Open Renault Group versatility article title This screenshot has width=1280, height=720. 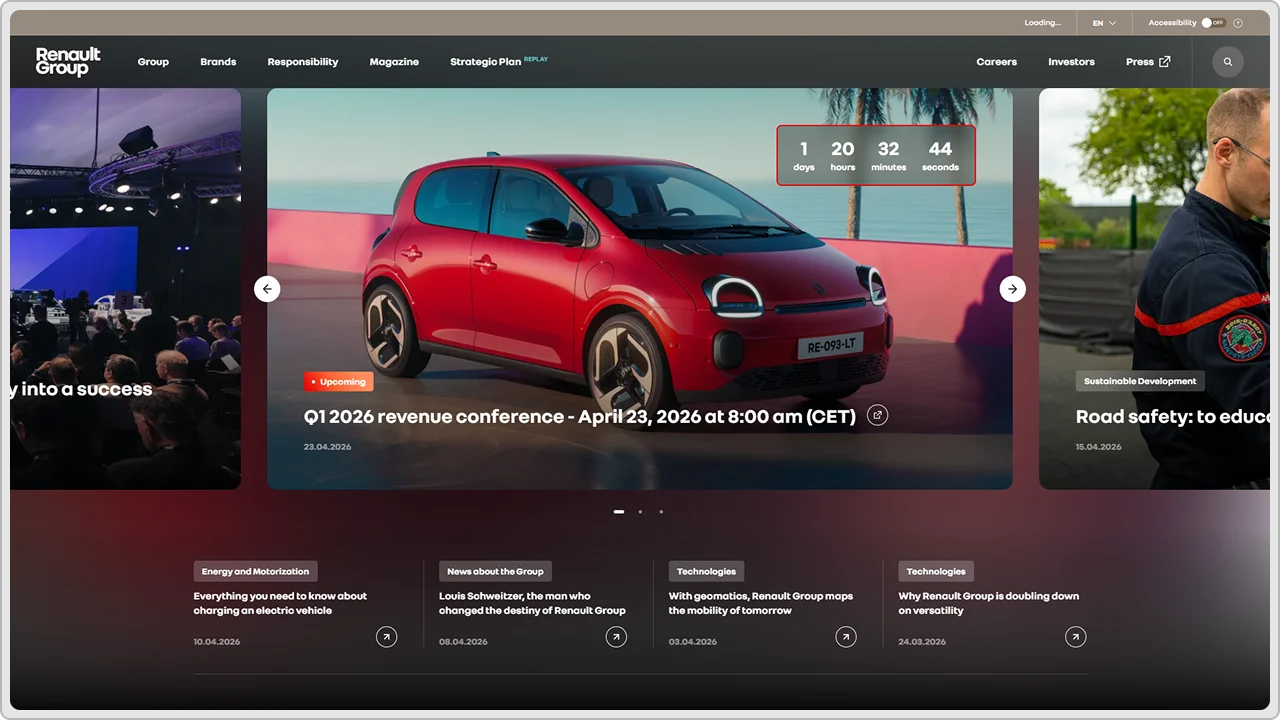click(989, 603)
